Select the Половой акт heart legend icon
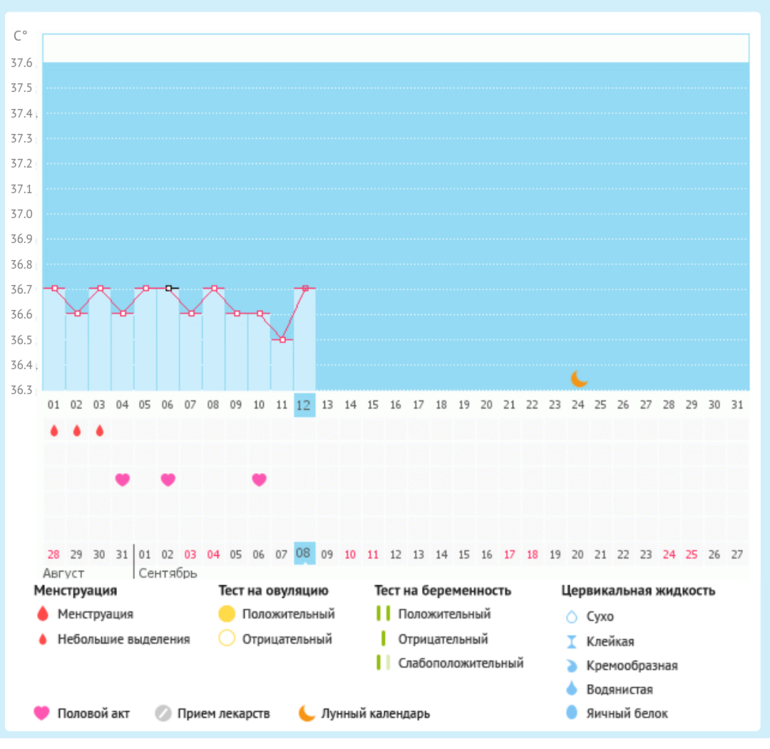This screenshot has width=770, height=749. [41, 714]
